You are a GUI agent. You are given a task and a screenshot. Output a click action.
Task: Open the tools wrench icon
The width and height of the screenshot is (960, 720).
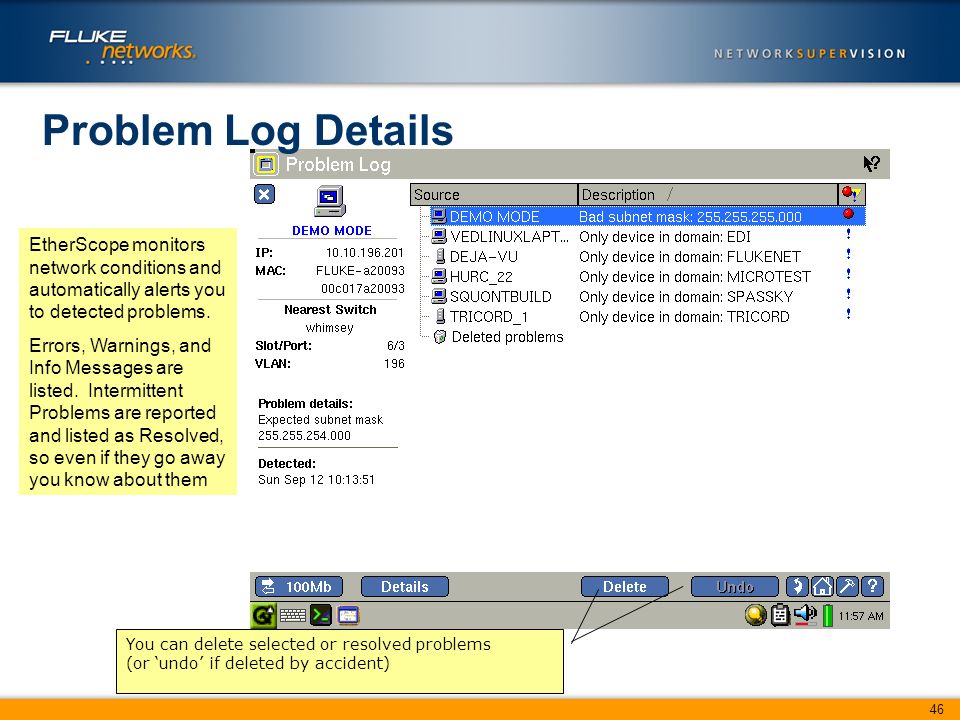point(847,587)
